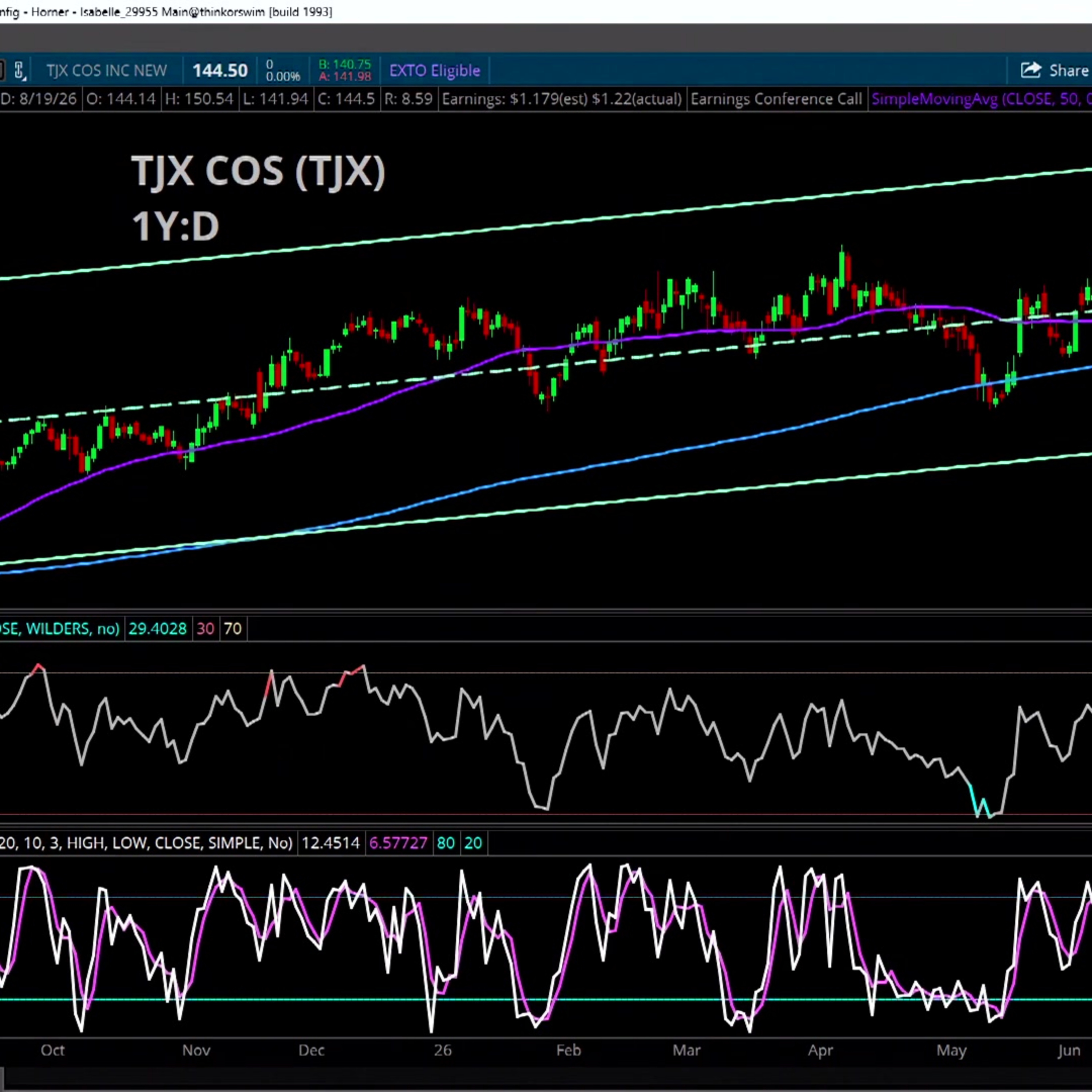1092x1092 pixels.
Task: Click the Jun label on time axis
Action: (x=1069, y=1050)
